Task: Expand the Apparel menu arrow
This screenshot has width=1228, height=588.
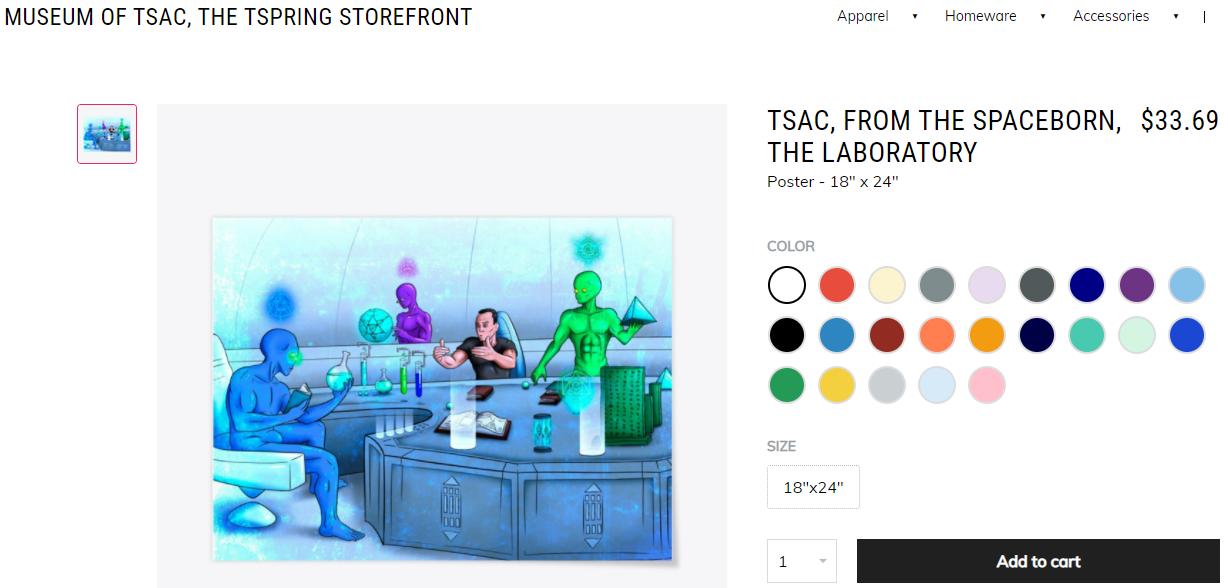Action: pos(915,16)
